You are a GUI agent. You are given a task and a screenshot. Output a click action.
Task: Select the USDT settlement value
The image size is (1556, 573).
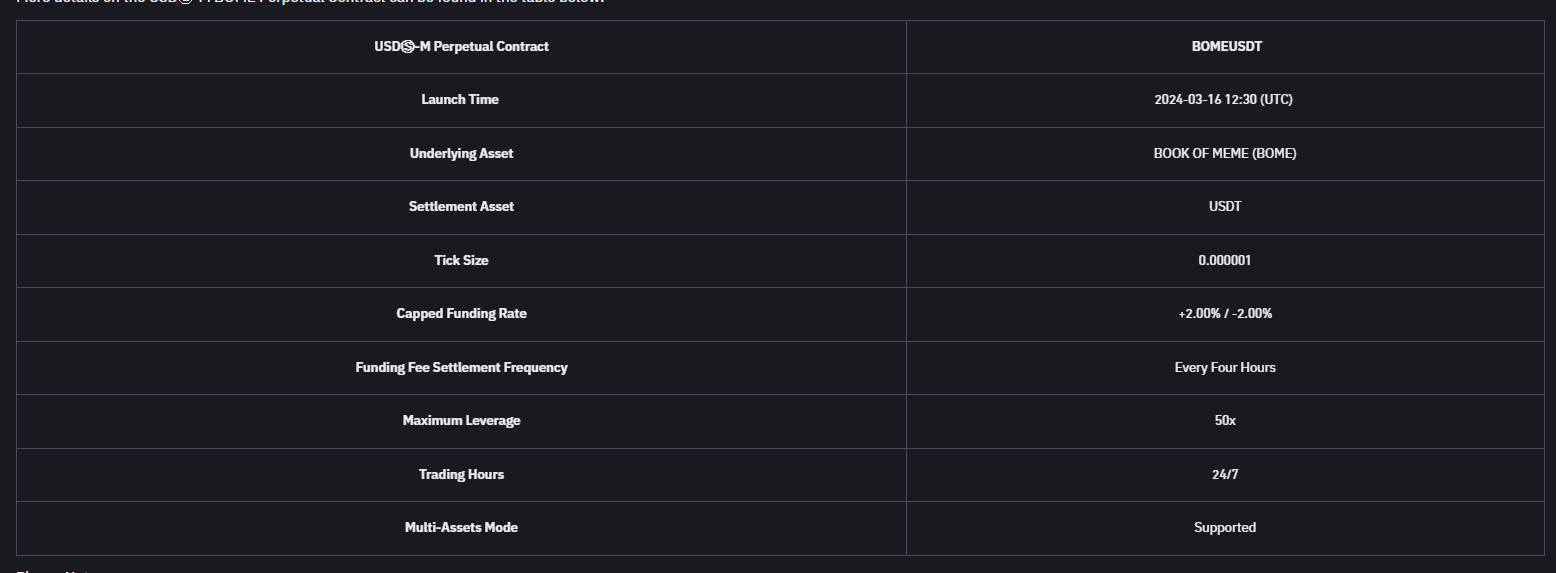coord(1225,207)
